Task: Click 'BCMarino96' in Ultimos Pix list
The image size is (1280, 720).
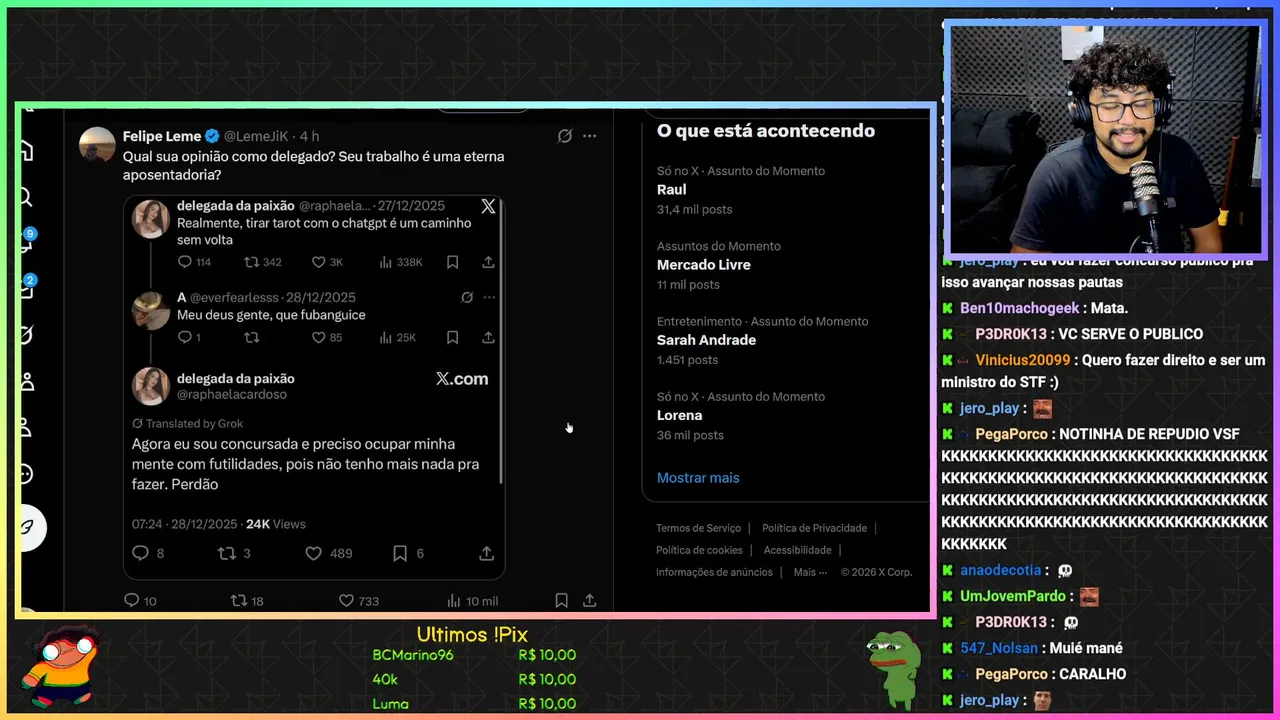Action: (413, 655)
